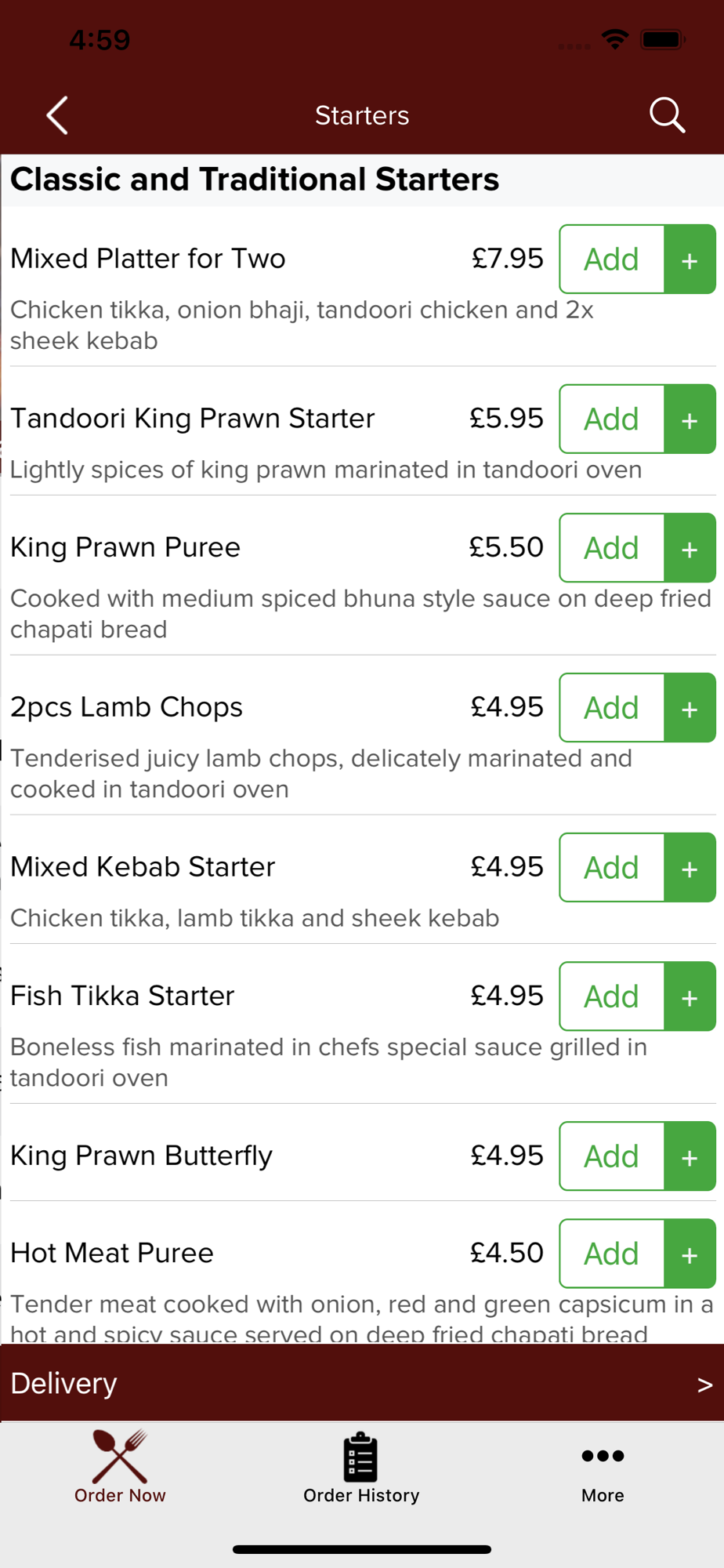Select the King Prawn Puree item name
Image resolution: width=724 pixels, height=1568 pixels.
(x=125, y=547)
